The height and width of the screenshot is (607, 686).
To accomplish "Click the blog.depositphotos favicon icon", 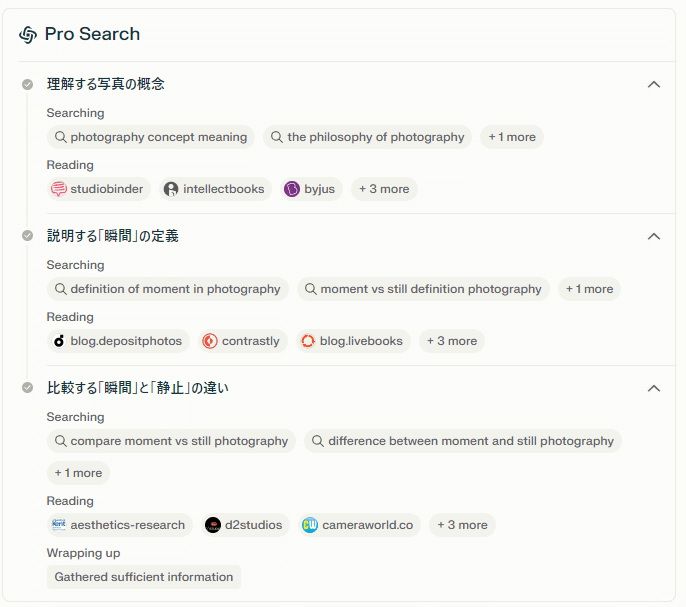I will 59,341.
